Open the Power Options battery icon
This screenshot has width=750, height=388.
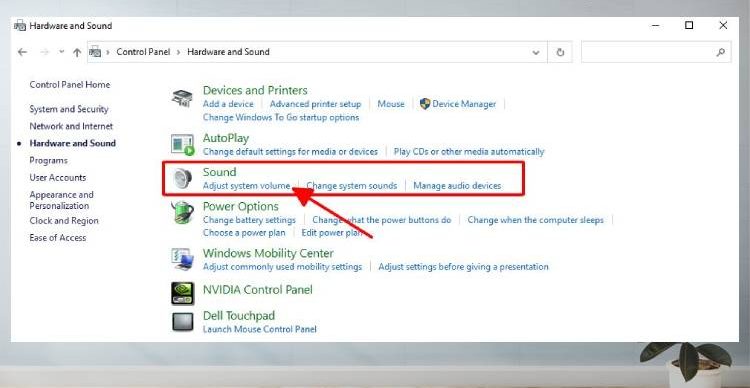point(182,213)
